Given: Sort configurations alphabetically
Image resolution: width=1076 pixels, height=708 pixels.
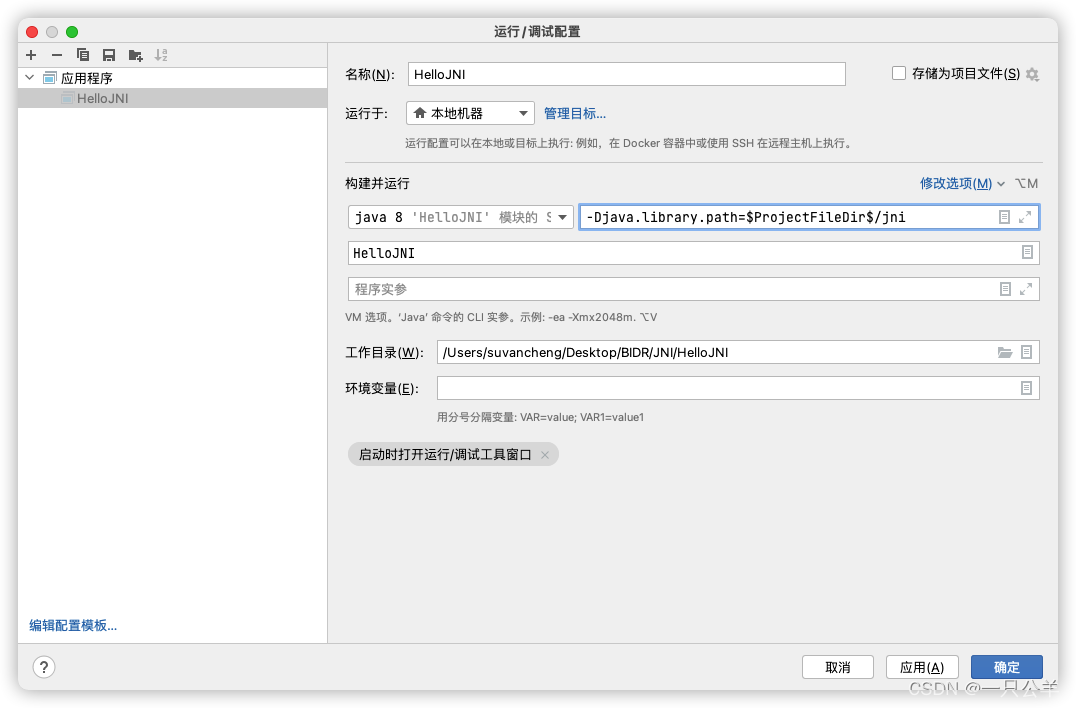Looking at the screenshot, I should (x=162, y=55).
